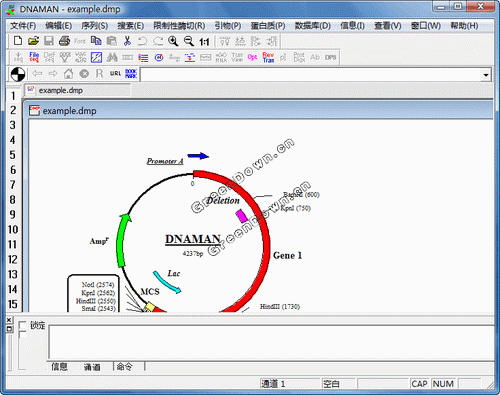Click the BOOK MARK icon
The width and height of the screenshot is (500, 395).
(x=131, y=73)
